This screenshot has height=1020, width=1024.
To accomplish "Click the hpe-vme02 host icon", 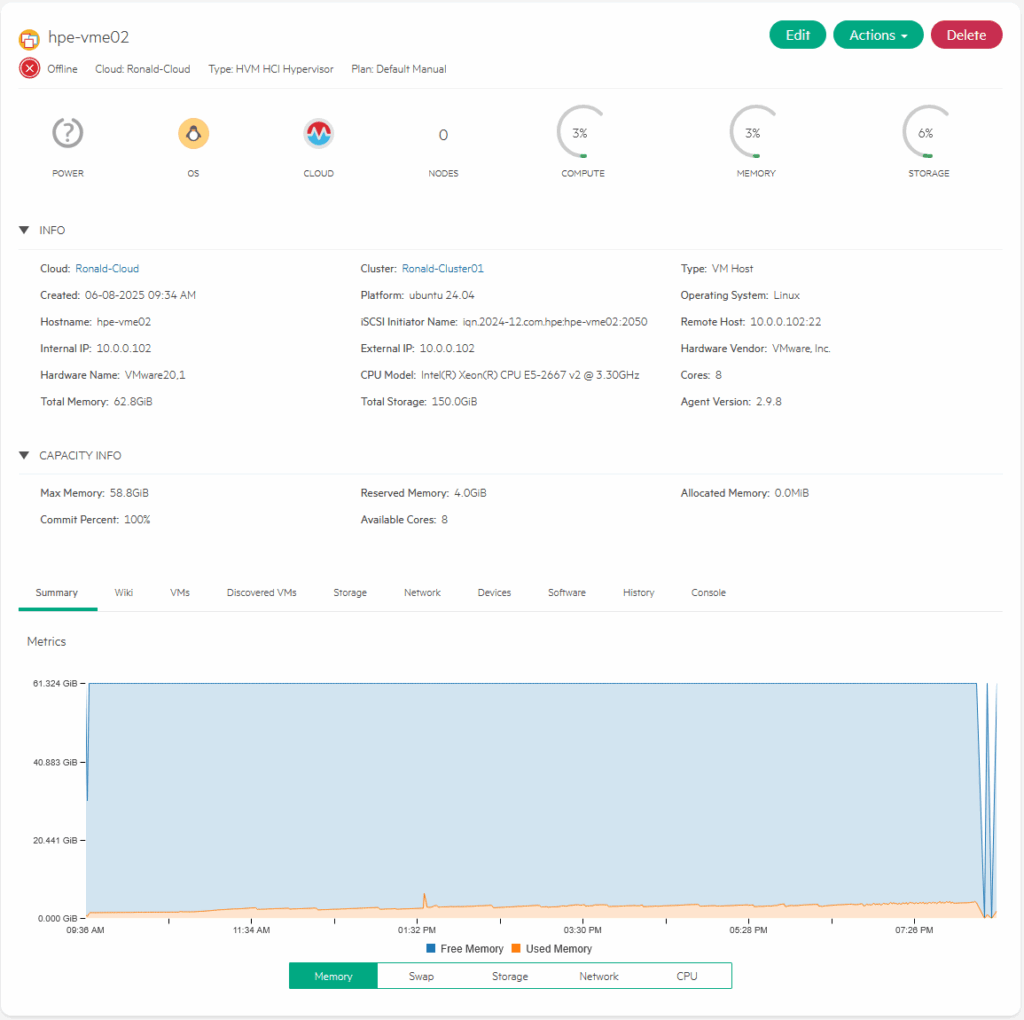I will (x=30, y=39).
